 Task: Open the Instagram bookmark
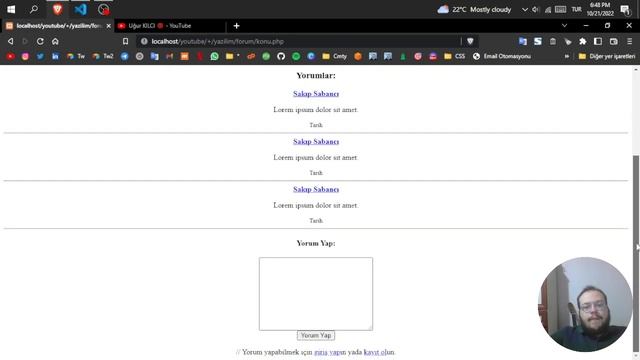pos(25,56)
